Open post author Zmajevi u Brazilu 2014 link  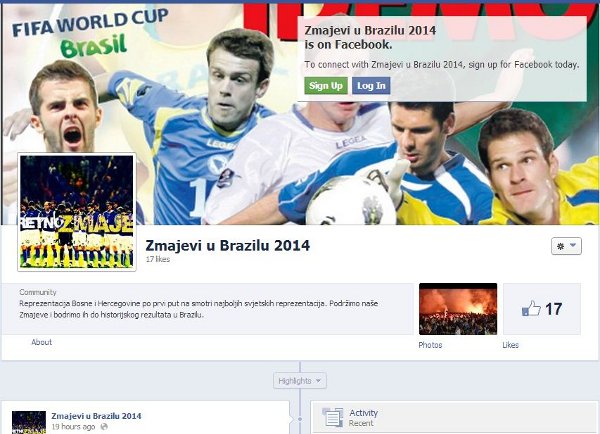96,416
